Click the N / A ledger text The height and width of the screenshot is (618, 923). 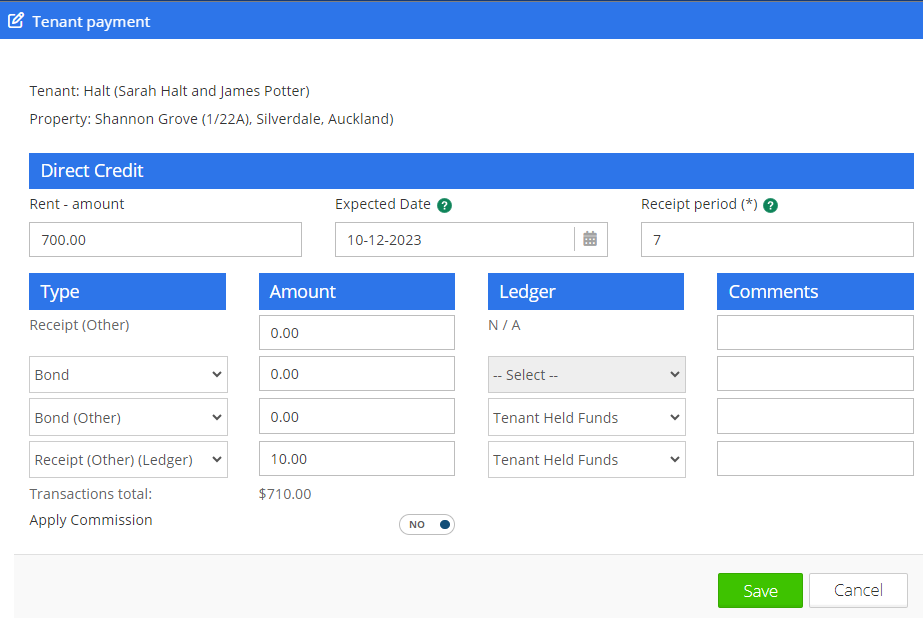click(x=504, y=325)
